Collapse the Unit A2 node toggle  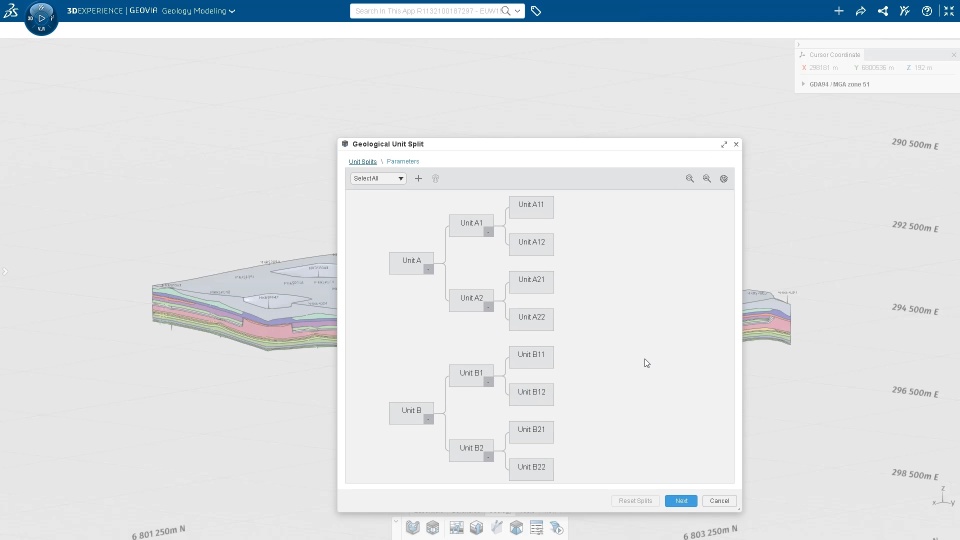[488, 307]
